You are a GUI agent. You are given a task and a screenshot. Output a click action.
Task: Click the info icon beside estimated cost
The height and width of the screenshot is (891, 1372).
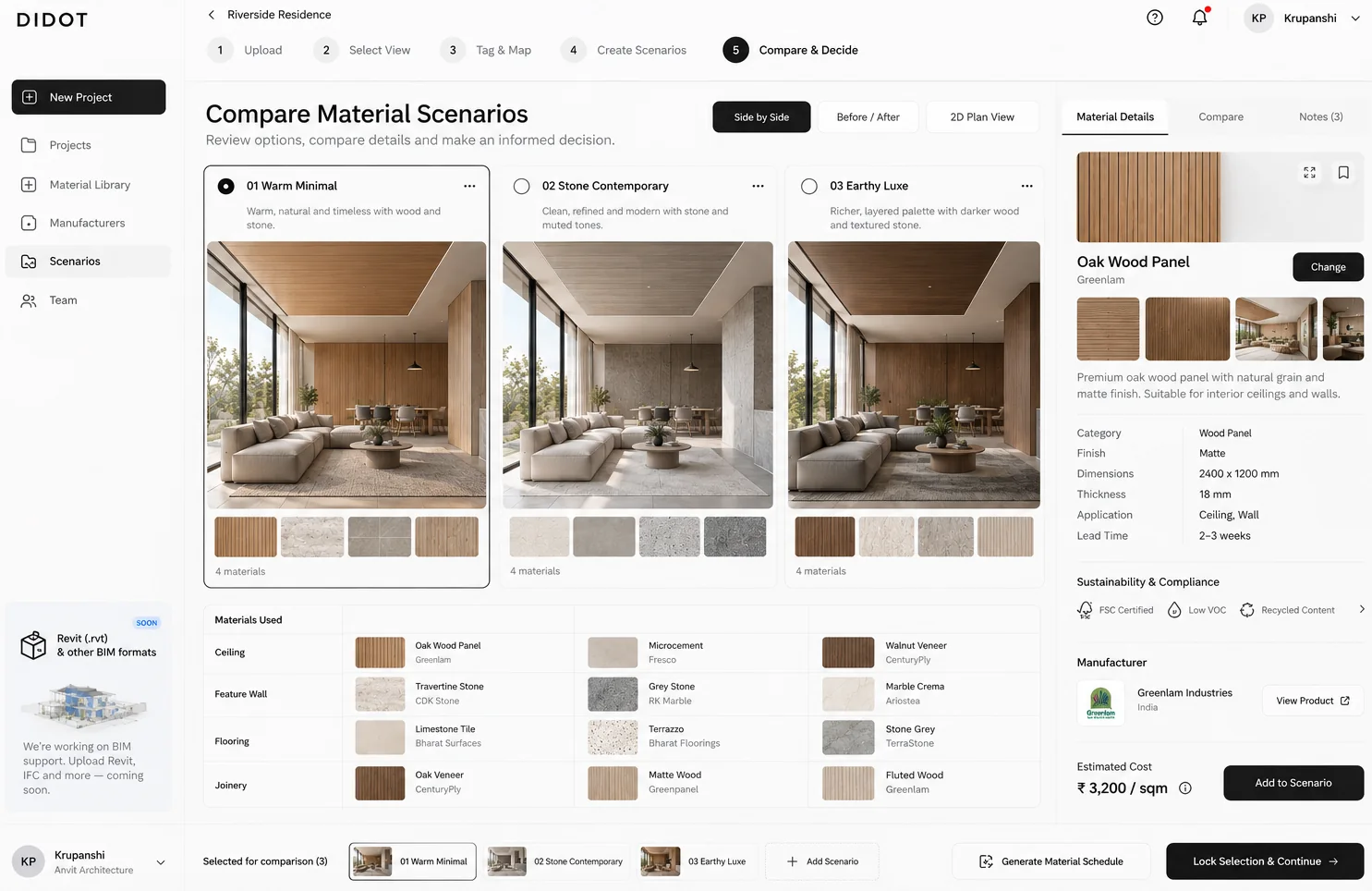[x=1185, y=788]
